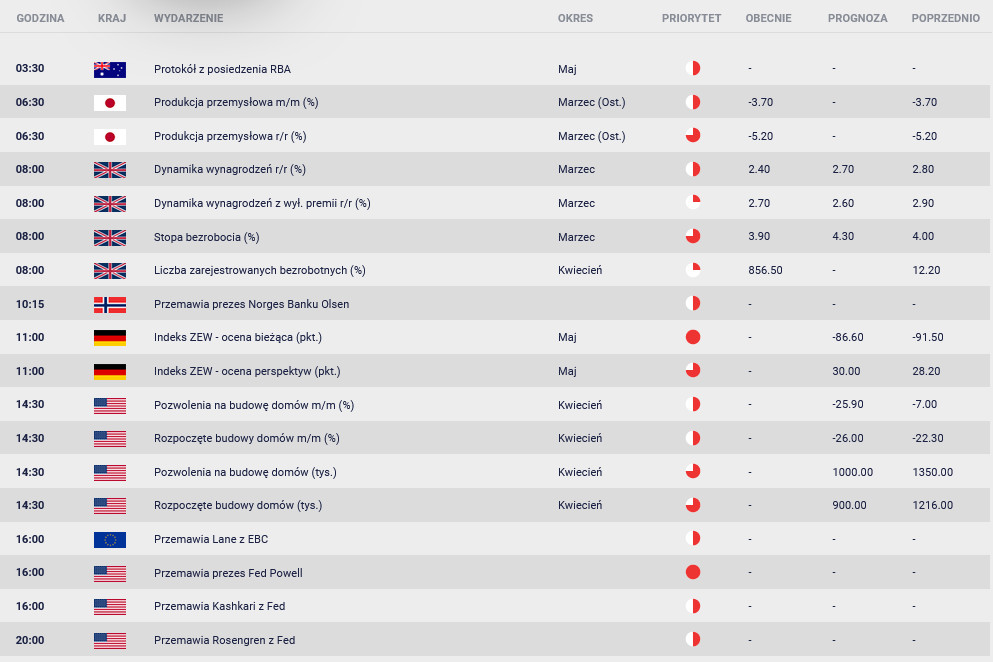Image resolution: width=993 pixels, height=662 pixels.
Task: Click the current value 3.90
Action: point(759,237)
